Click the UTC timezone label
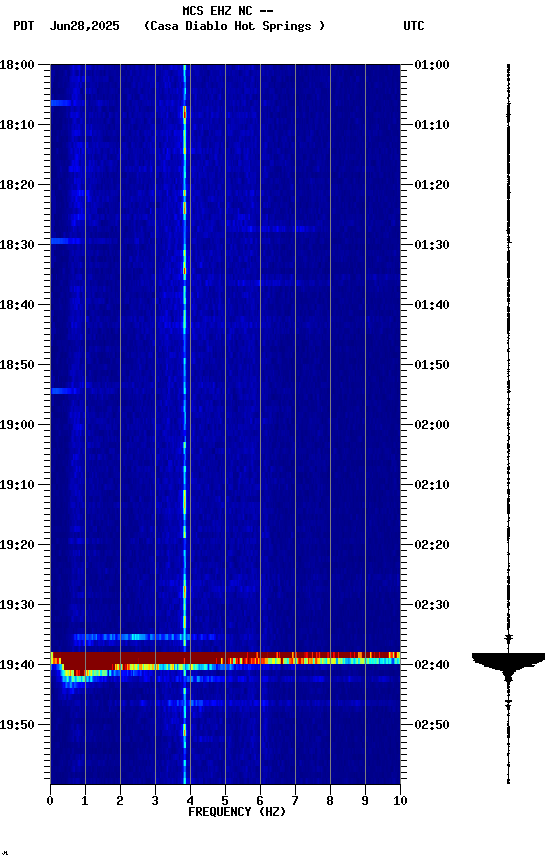The image size is (552, 864). pyautogui.click(x=414, y=26)
